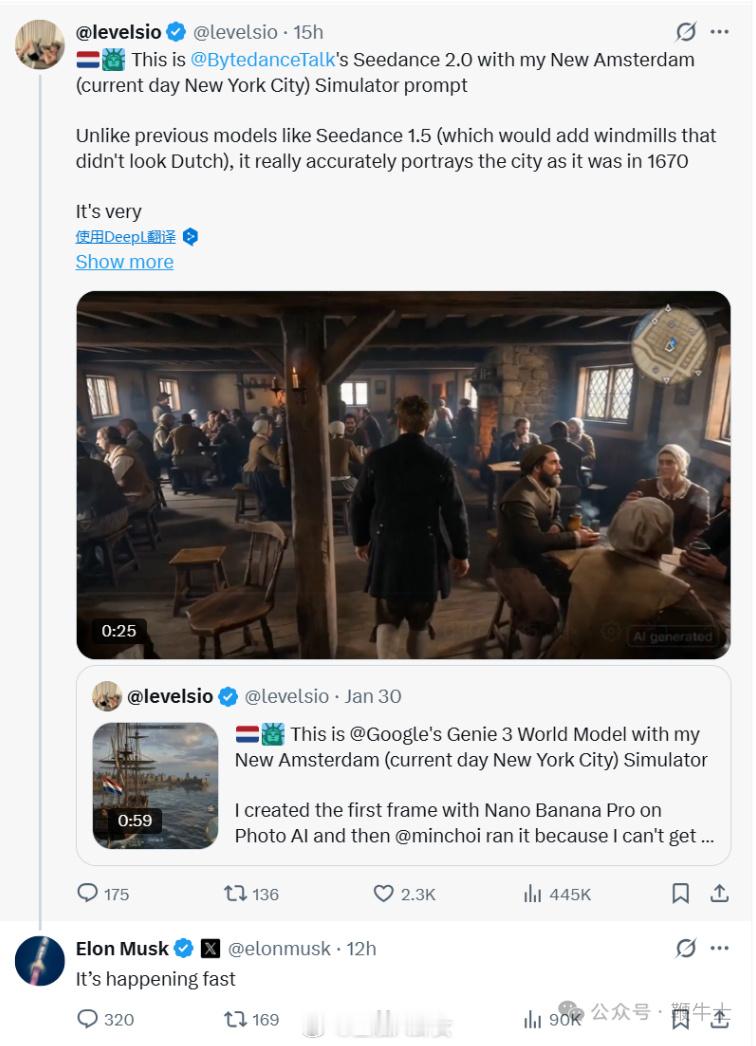Reply to Elon Musk's comment
This screenshot has height=1046, width=756.
pyautogui.click(x=89, y=1019)
